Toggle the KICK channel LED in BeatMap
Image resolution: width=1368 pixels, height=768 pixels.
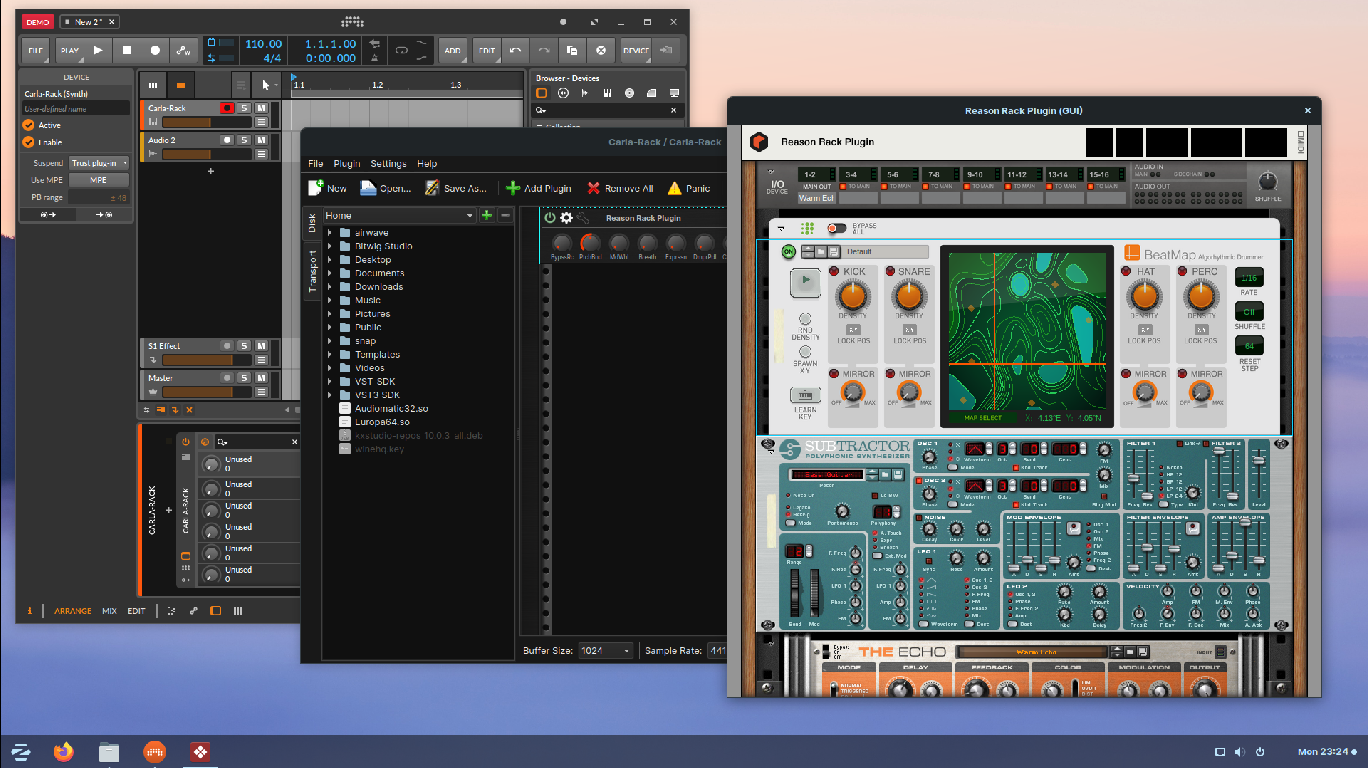pos(834,271)
